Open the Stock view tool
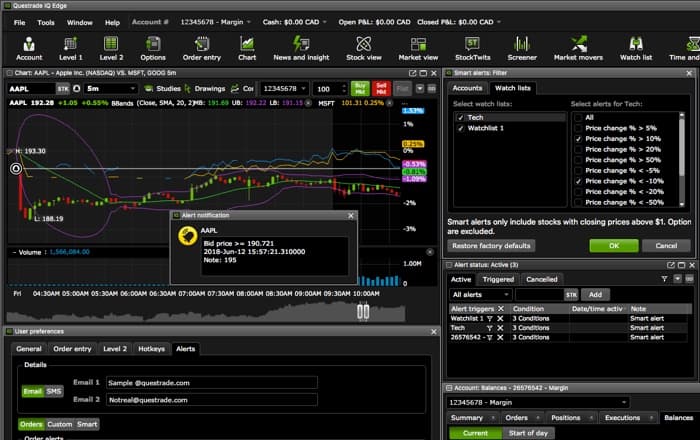This screenshot has width=700, height=440. pyautogui.click(x=364, y=49)
